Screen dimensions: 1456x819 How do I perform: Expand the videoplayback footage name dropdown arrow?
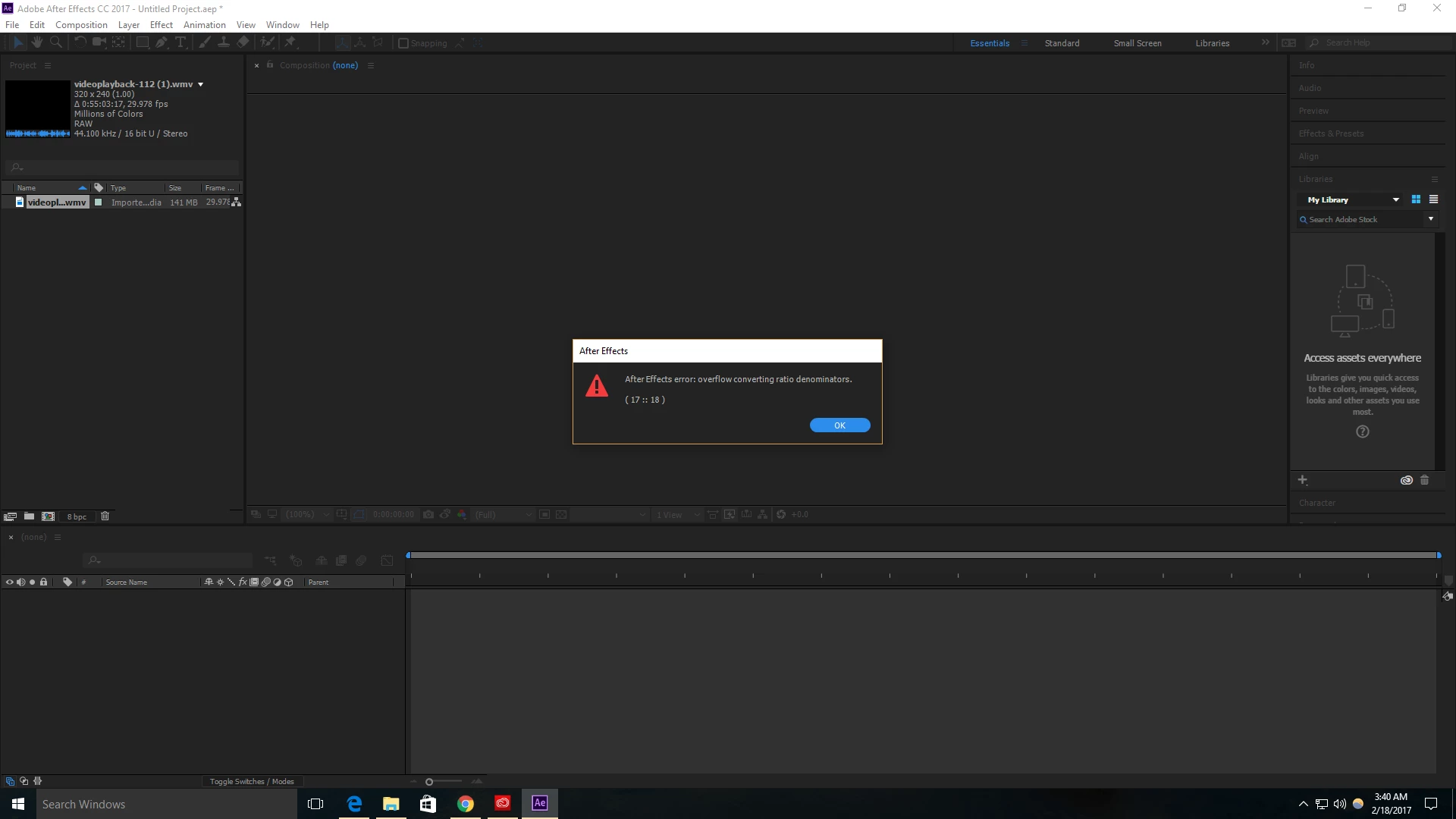[201, 84]
